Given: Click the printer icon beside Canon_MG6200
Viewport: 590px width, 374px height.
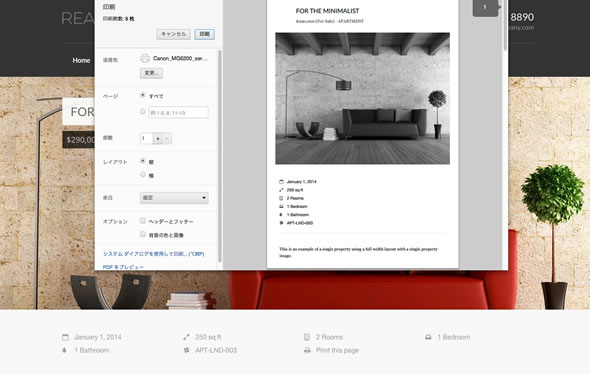Looking at the screenshot, I should tap(145, 58).
